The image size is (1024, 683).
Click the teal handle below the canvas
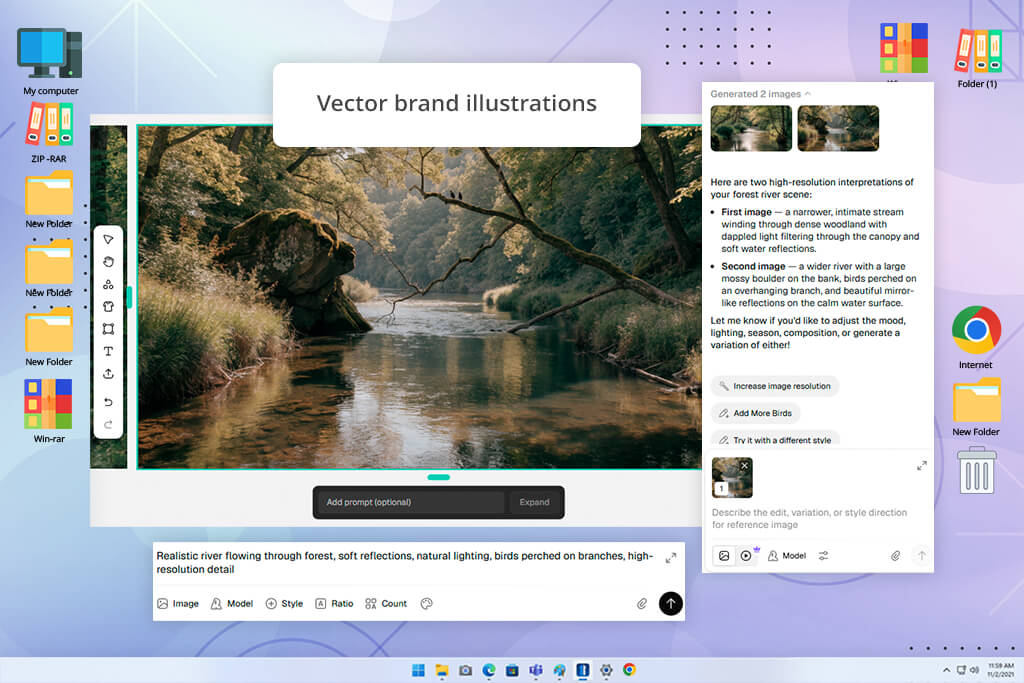[x=438, y=477]
